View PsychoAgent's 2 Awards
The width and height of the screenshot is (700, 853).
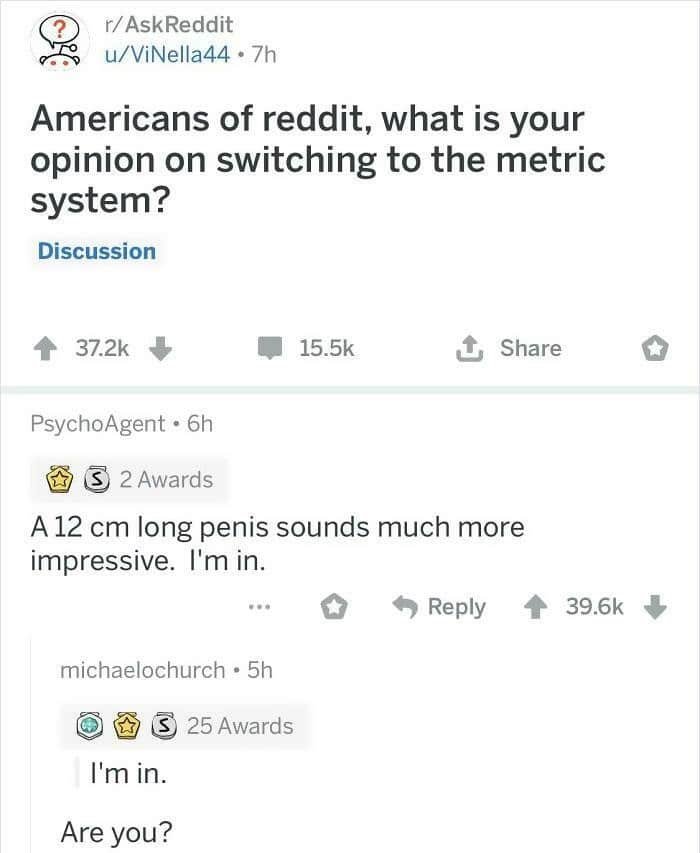coord(129,479)
